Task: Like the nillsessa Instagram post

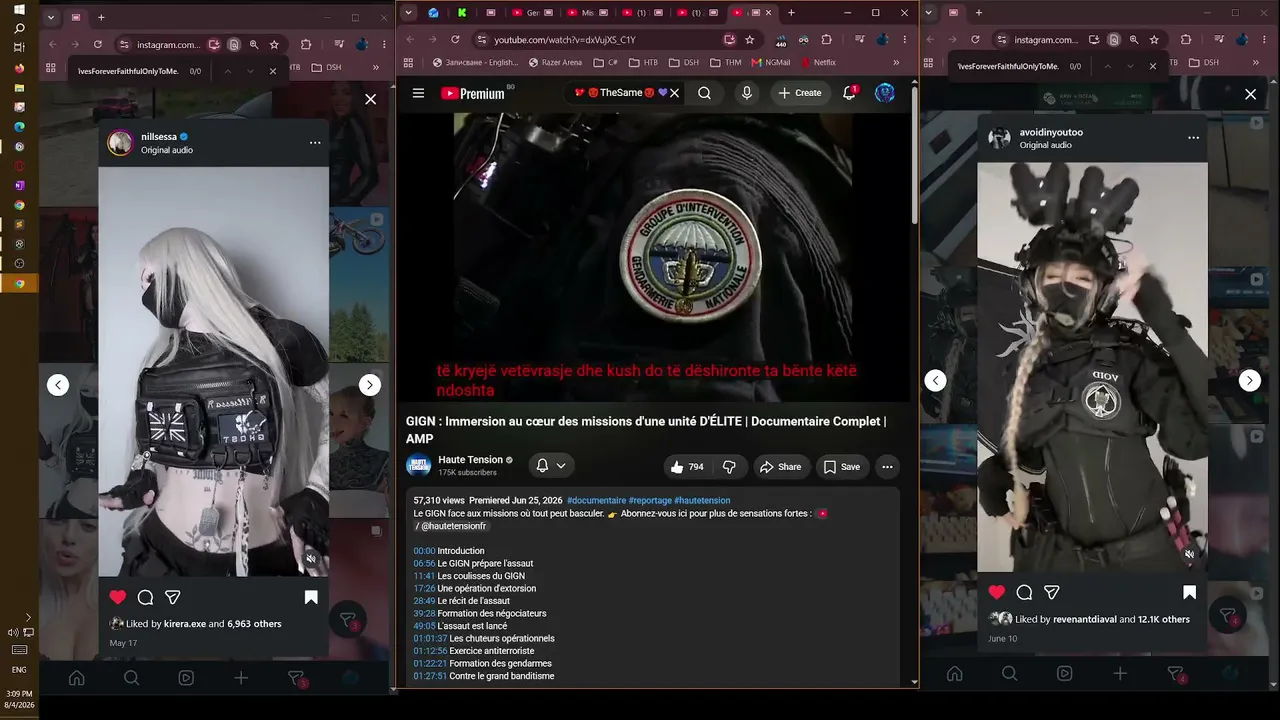Action: 118,597
